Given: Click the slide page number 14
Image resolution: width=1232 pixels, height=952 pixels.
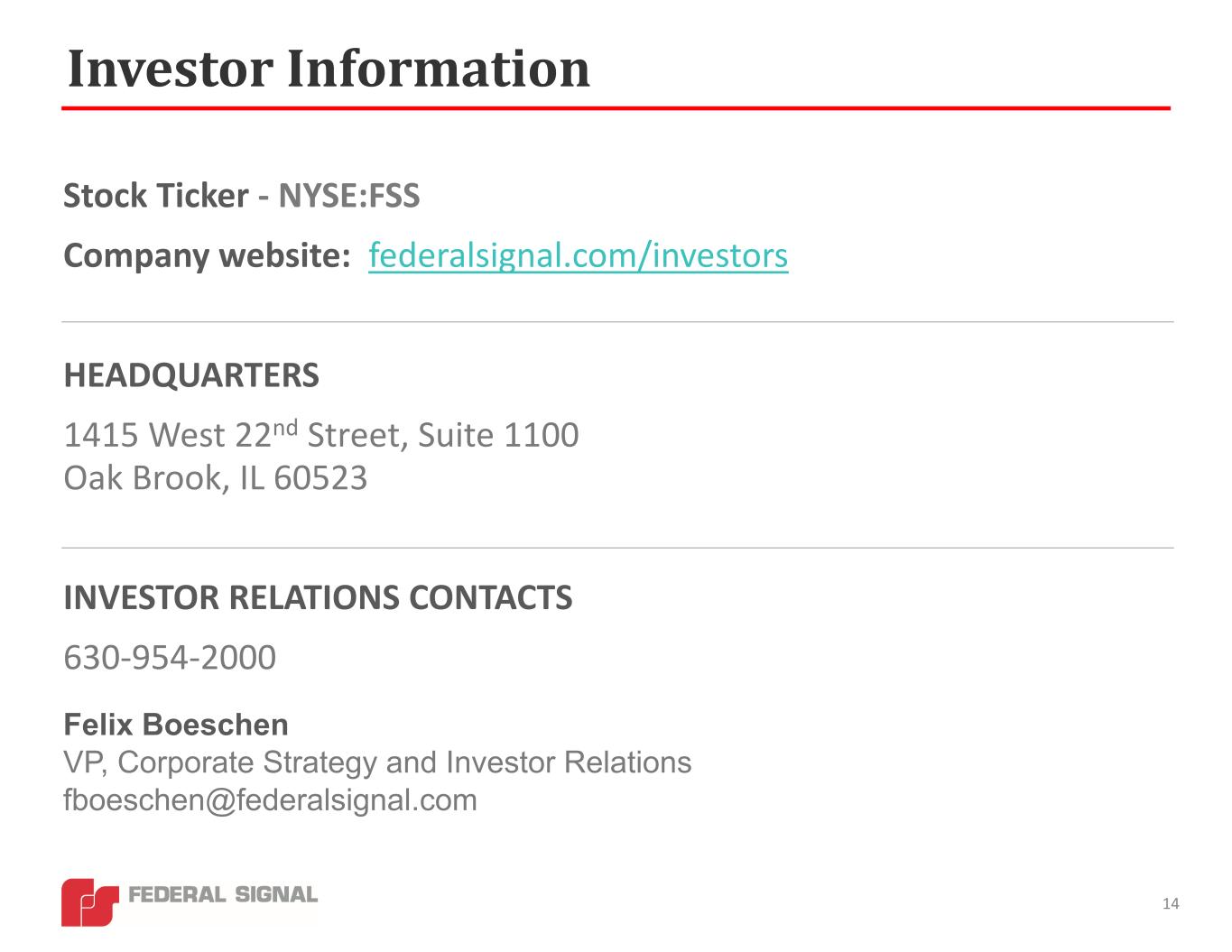Looking at the screenshot, I should (1171, 904).
